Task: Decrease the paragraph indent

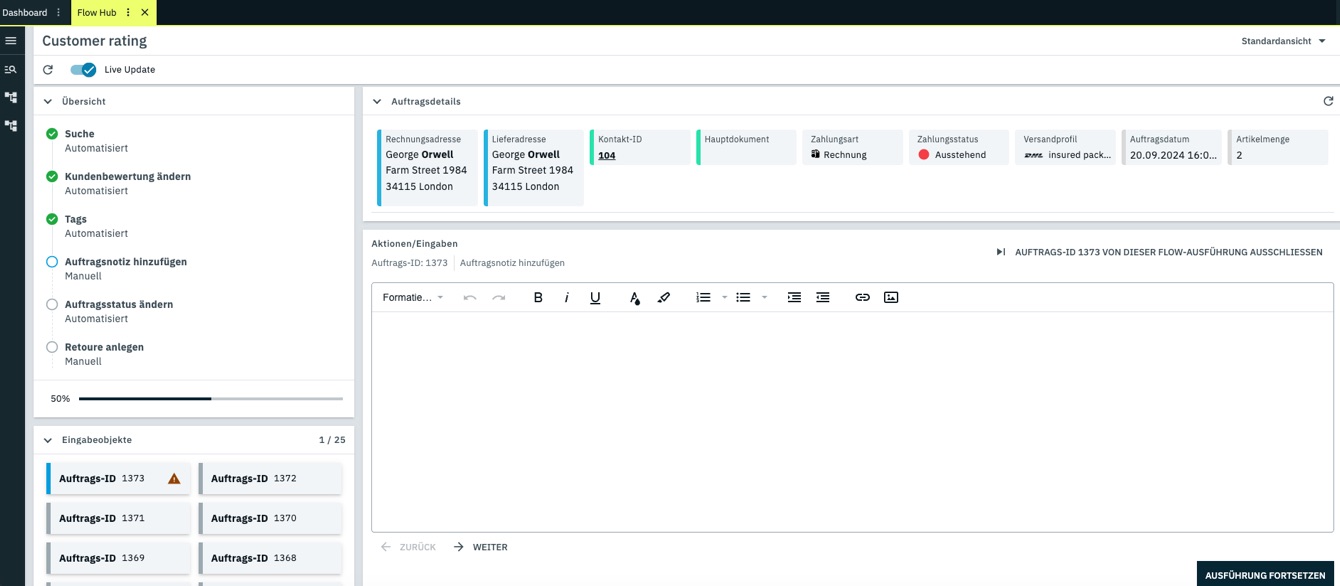Action: pyautogui.click(x=823, y=297)
